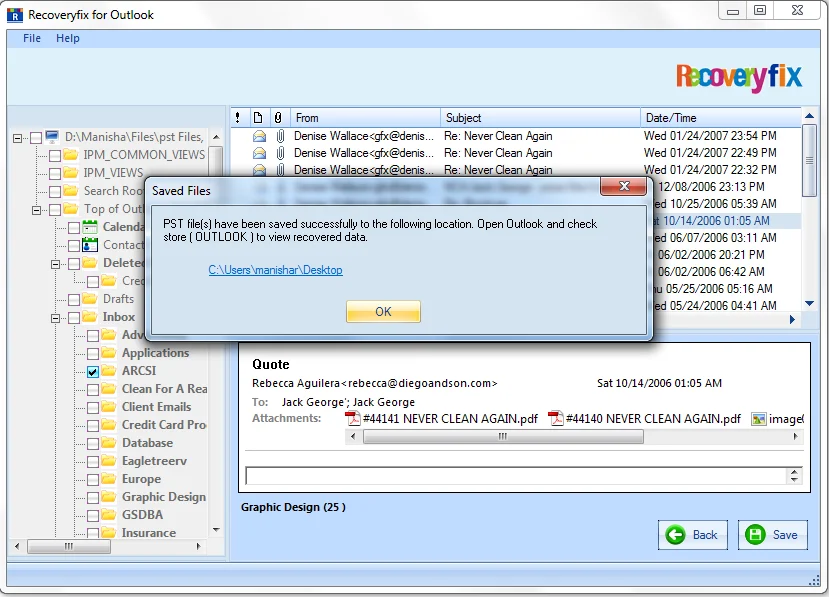829x597 pixels.
Task: Check the Graphic Design folder checkbox
Action: (93, 498)
